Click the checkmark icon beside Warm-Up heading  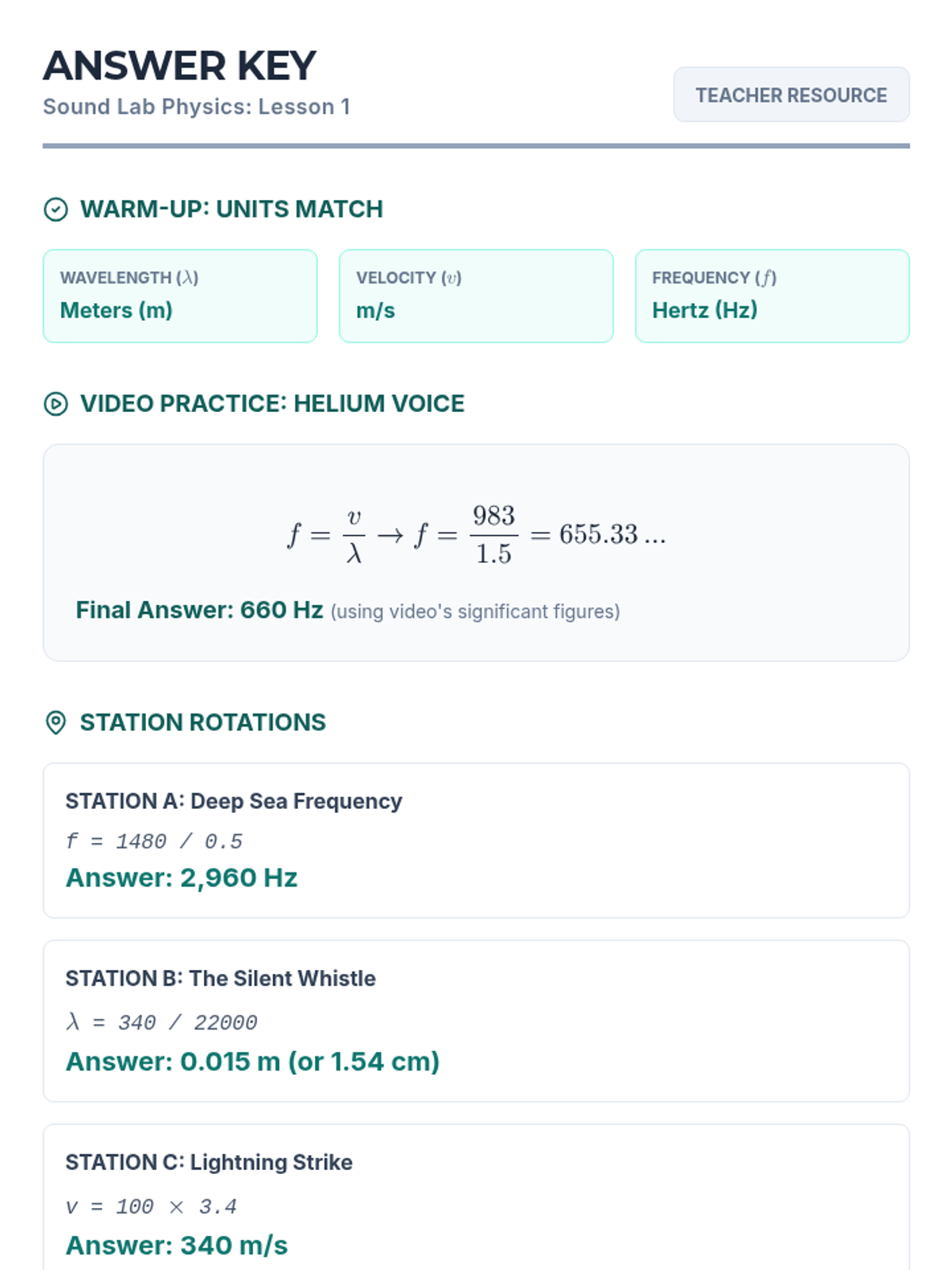click(x=56, y=210)
